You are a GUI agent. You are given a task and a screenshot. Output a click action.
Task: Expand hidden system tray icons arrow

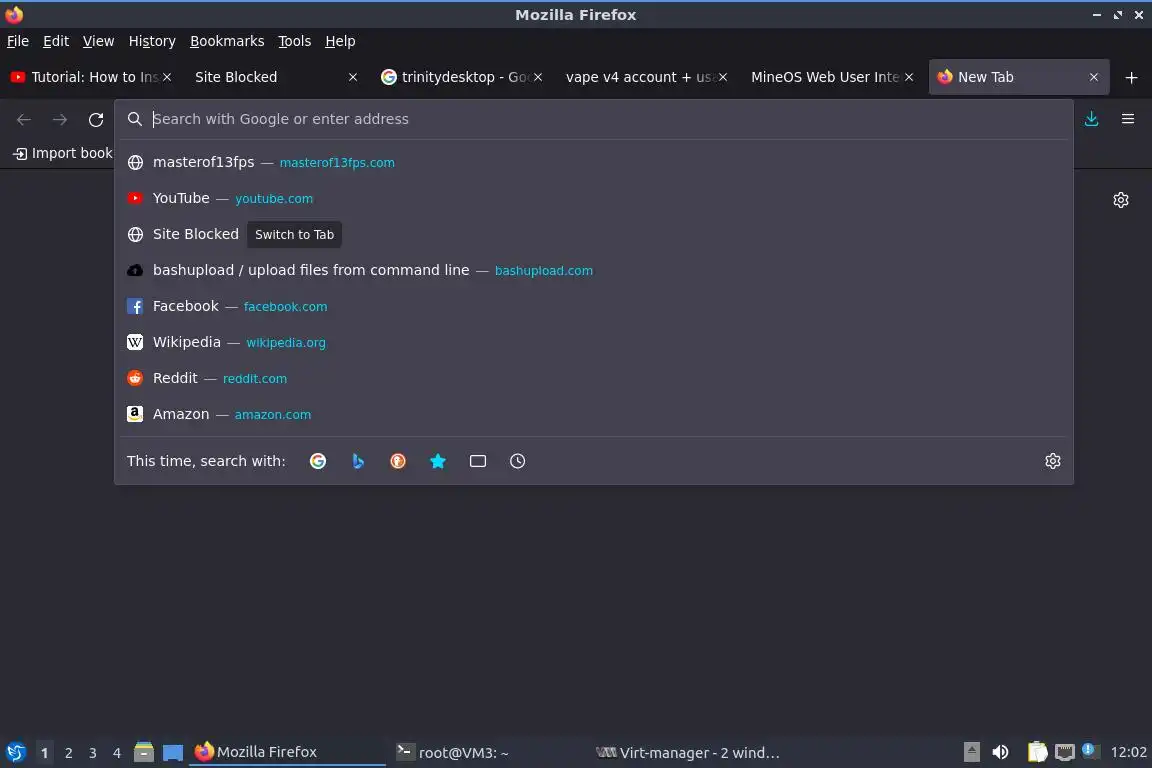pos(971,752)
